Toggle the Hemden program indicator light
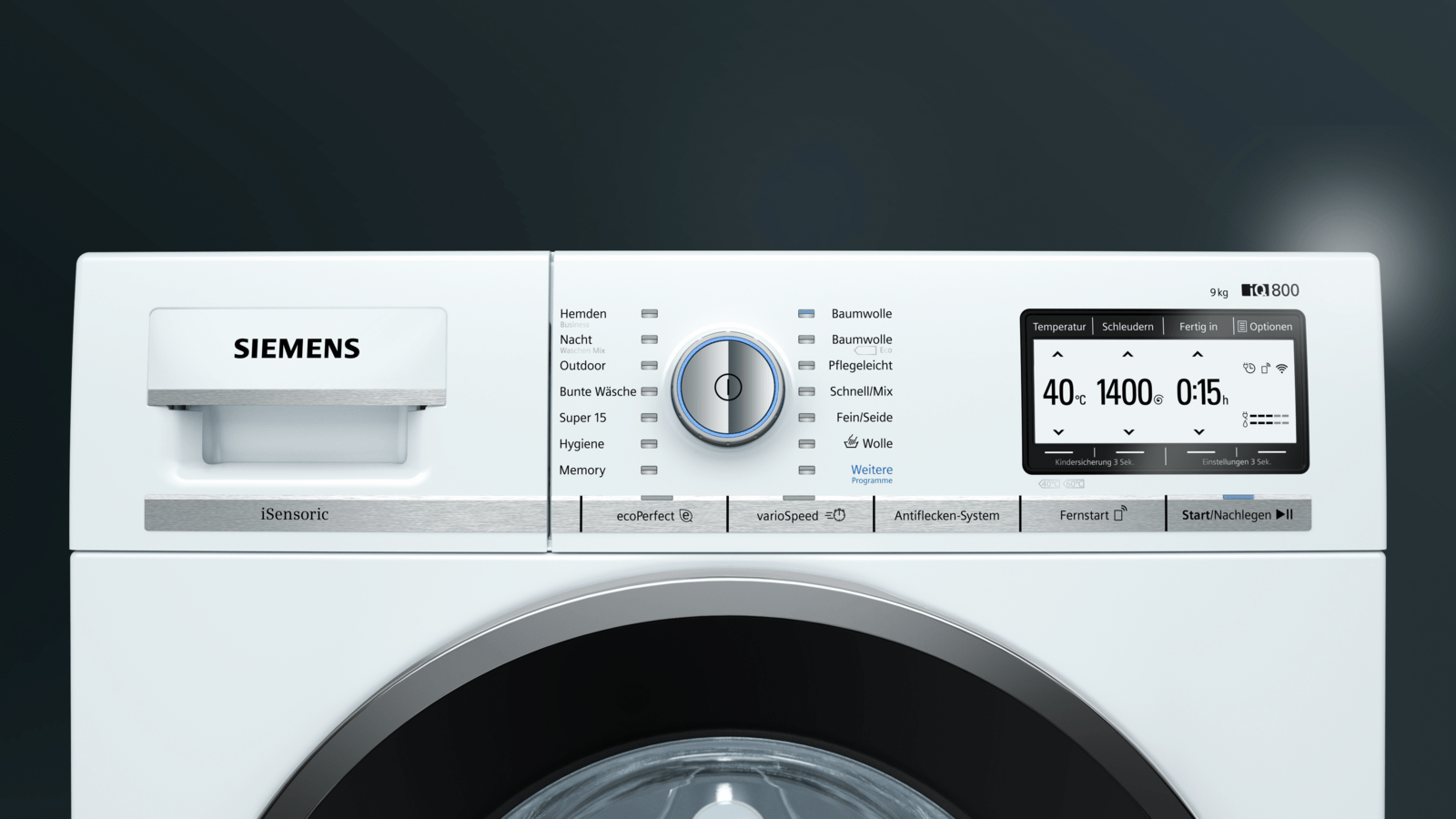 coord(649,313)
